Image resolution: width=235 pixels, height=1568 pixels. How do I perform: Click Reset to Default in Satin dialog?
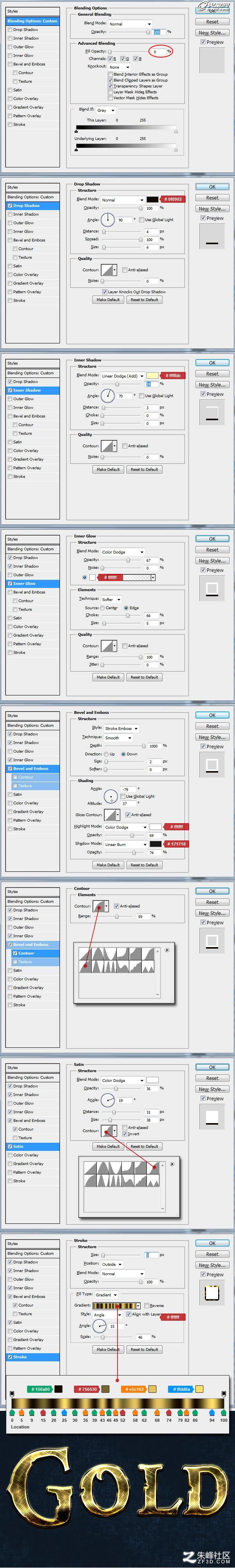tap(144, 1146)
